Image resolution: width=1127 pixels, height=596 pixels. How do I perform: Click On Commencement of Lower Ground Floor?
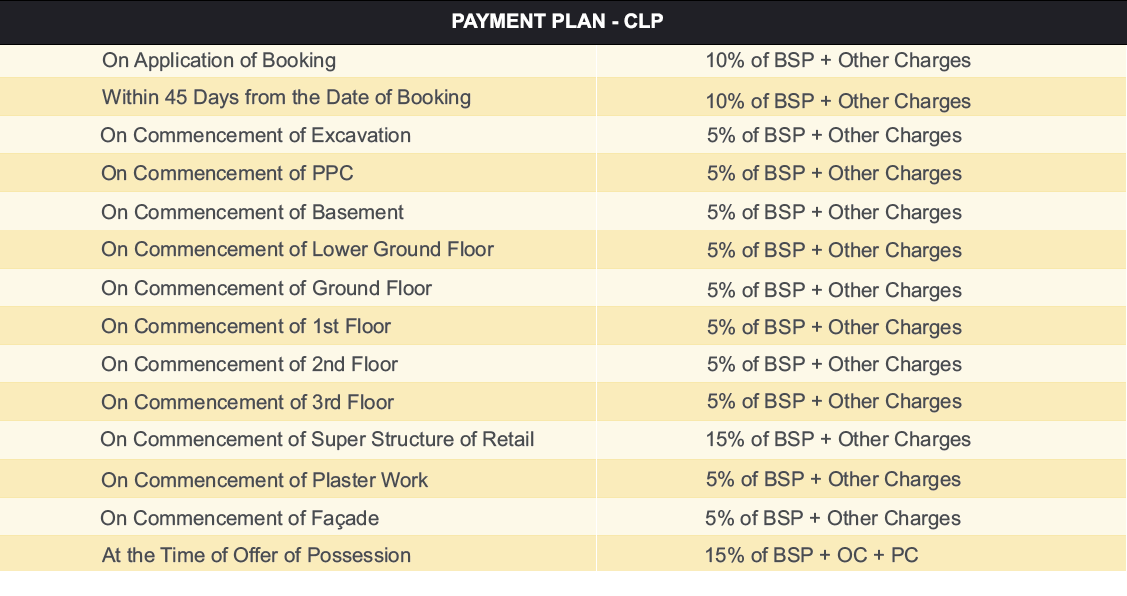pyautogui.click(x=298, y=249)
